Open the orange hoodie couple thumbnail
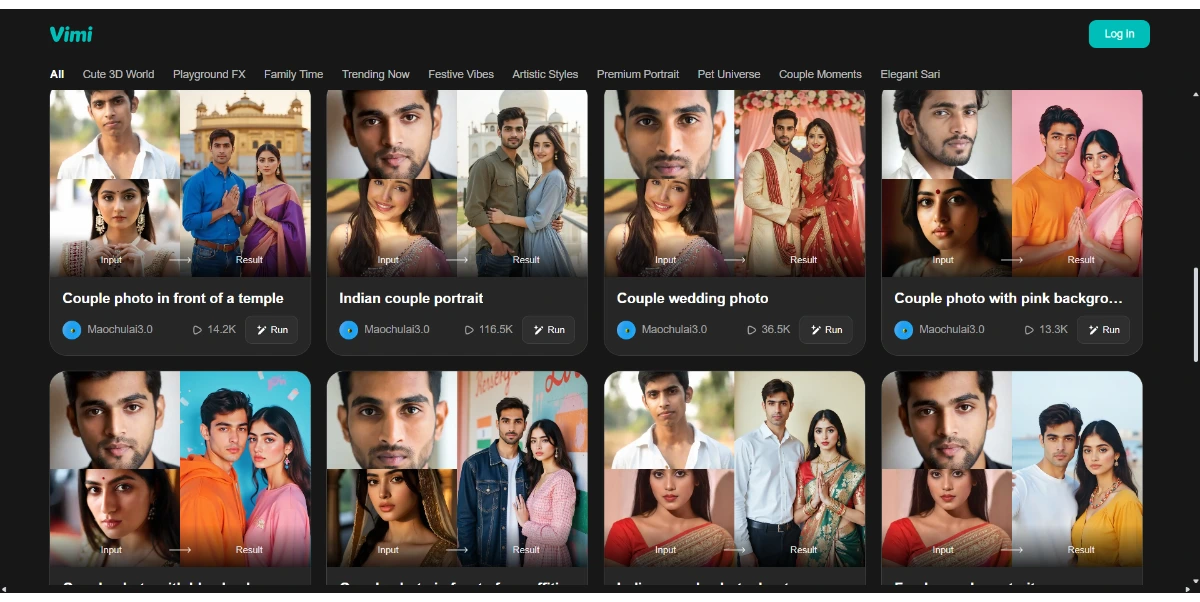1200x602 pixels. [x=180, y=468]
